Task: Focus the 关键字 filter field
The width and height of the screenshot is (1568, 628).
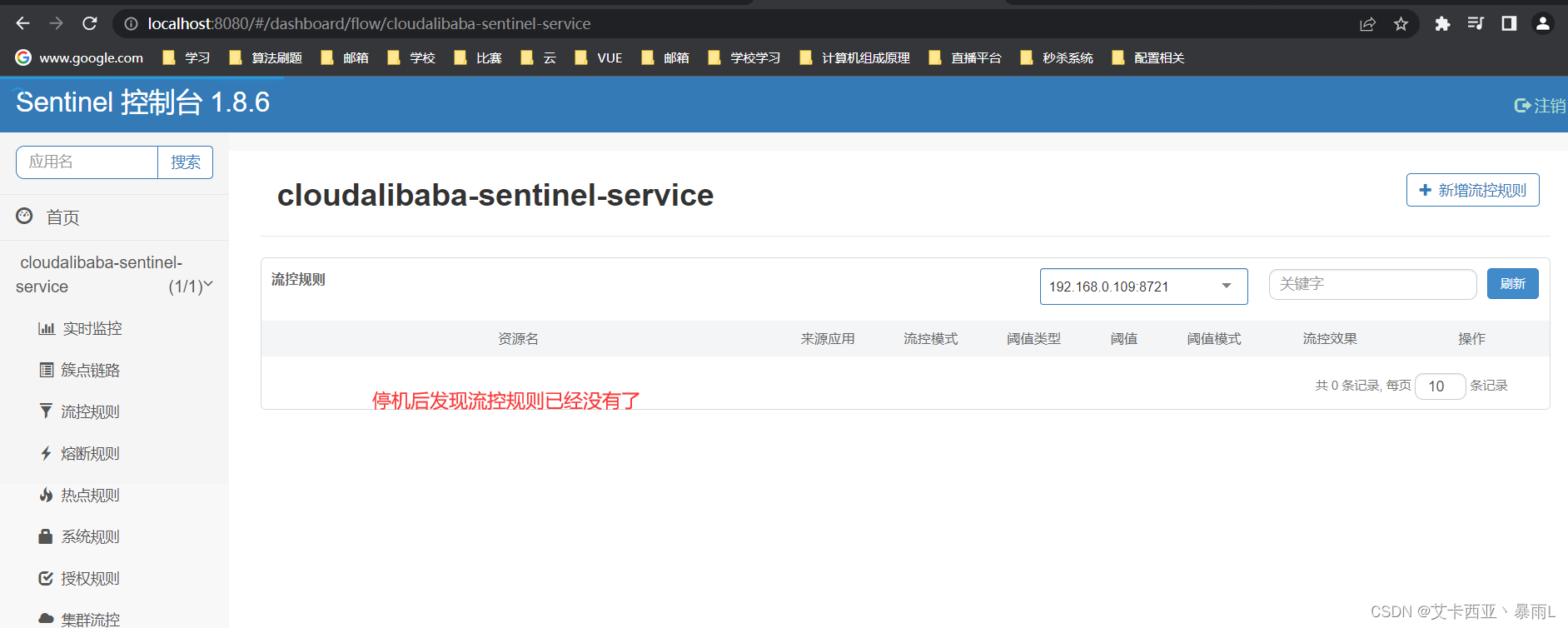Action: point(1372,284)
